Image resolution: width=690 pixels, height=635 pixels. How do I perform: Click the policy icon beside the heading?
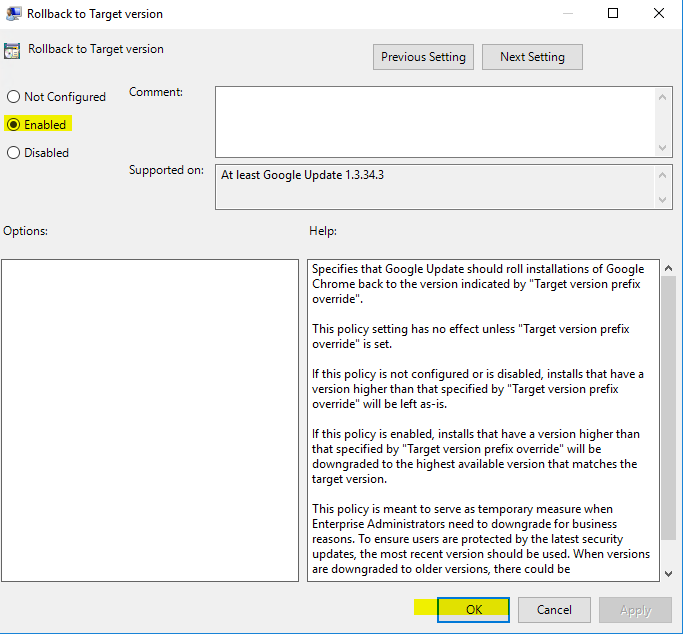coord(13,50)
